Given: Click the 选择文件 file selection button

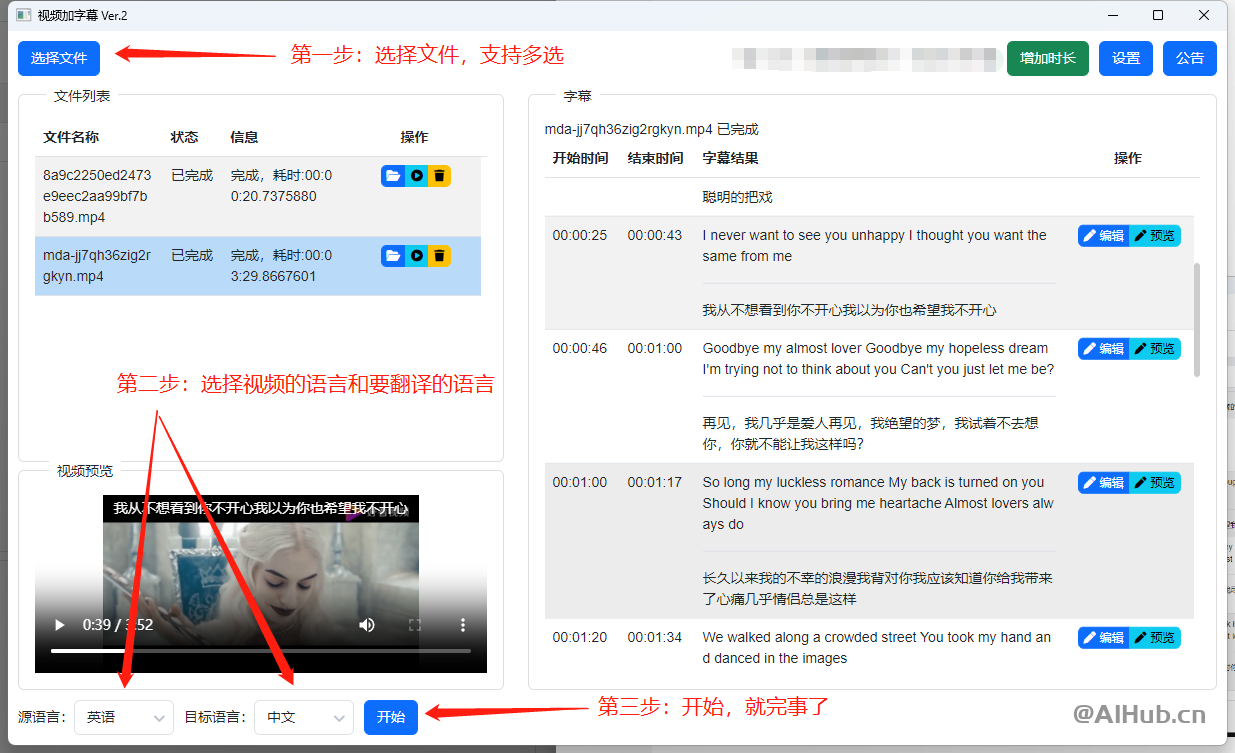Looking at the screenshot, I should pos(58,58).
